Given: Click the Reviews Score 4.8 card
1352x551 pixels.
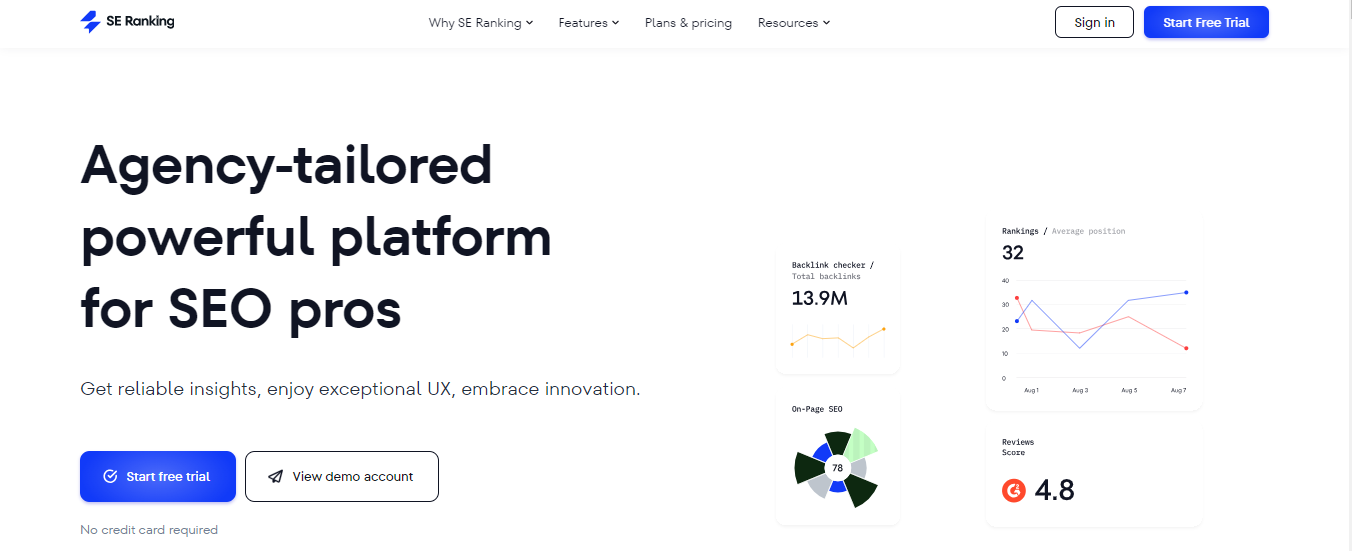Looking at the screenshot, I should click(1093, 476).
